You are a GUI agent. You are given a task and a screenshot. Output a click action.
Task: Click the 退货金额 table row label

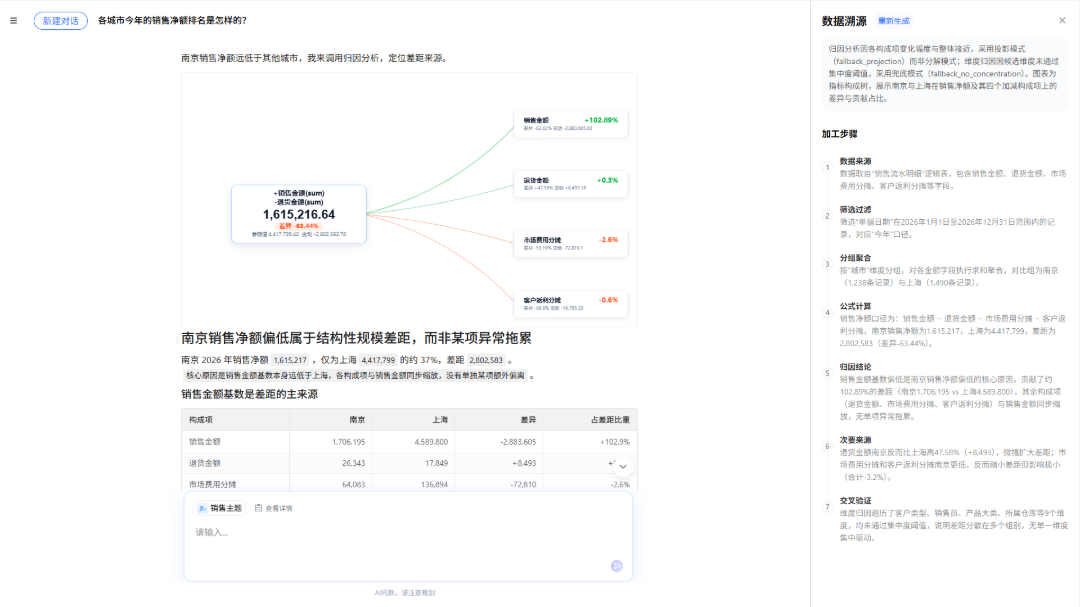pyautogui.click(x=205, y=463)
